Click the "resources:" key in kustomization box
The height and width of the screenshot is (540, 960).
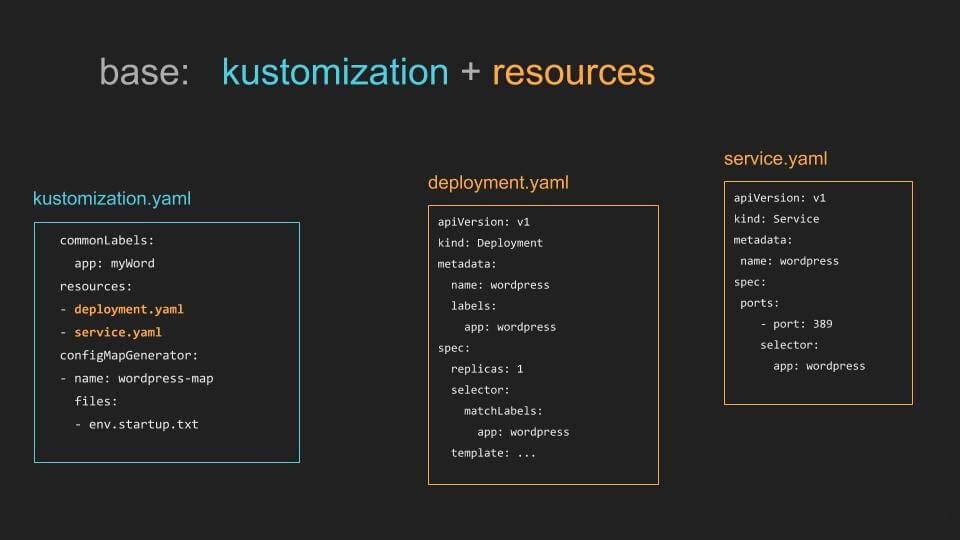point(96,287)
